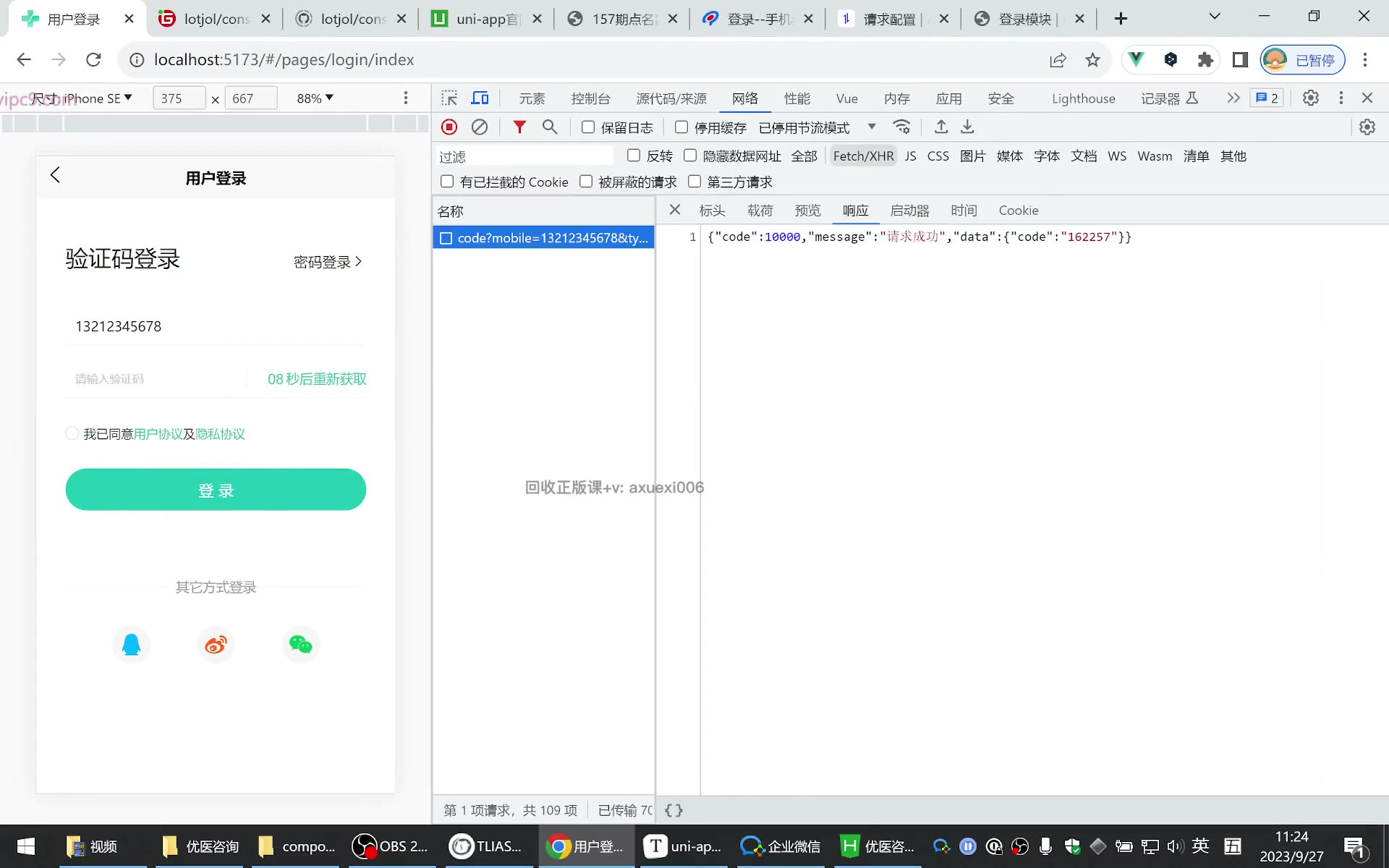Login with Weibo icon

click(216, 644)
